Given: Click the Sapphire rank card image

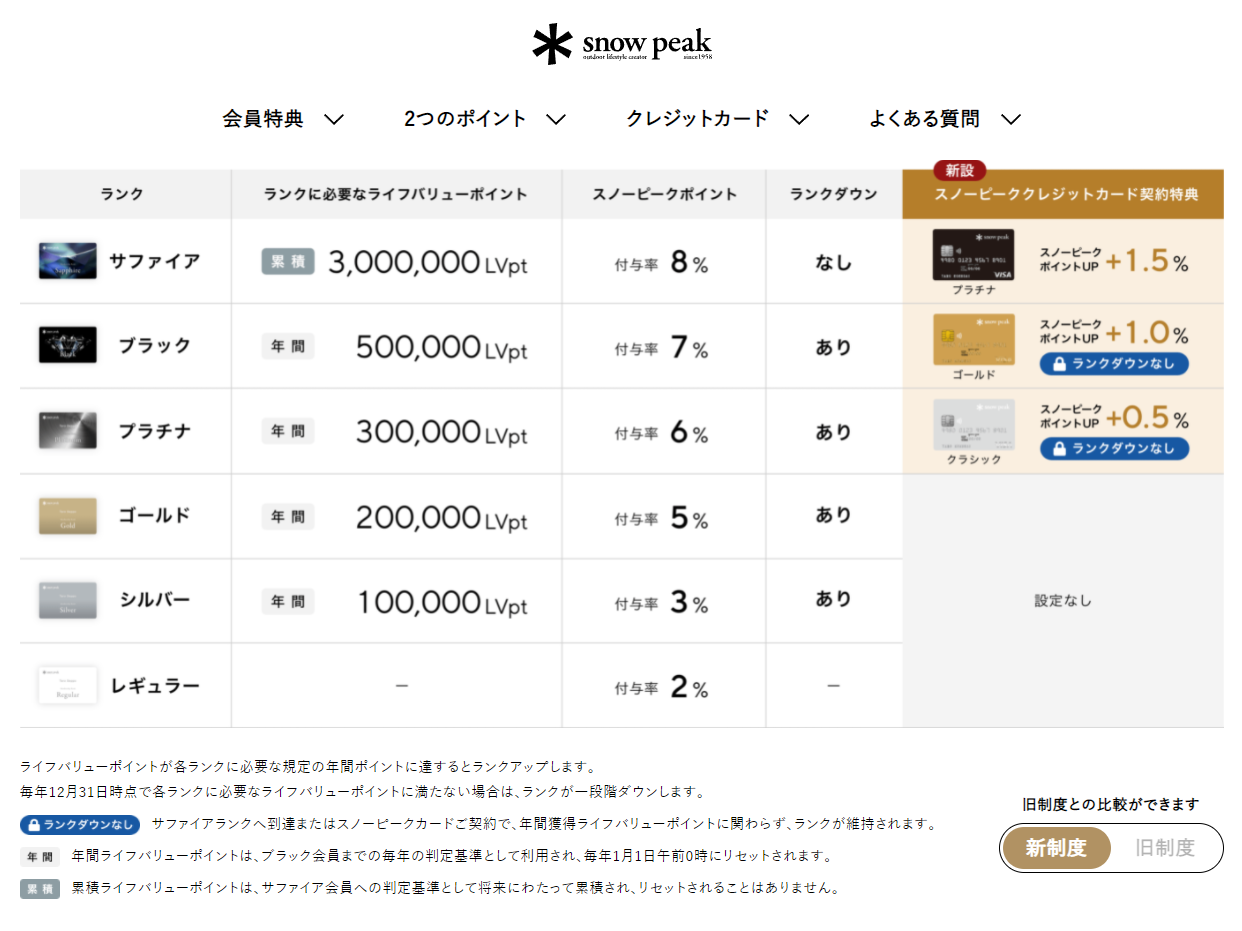Looking at the screenshot, I should tap(68, 261).
